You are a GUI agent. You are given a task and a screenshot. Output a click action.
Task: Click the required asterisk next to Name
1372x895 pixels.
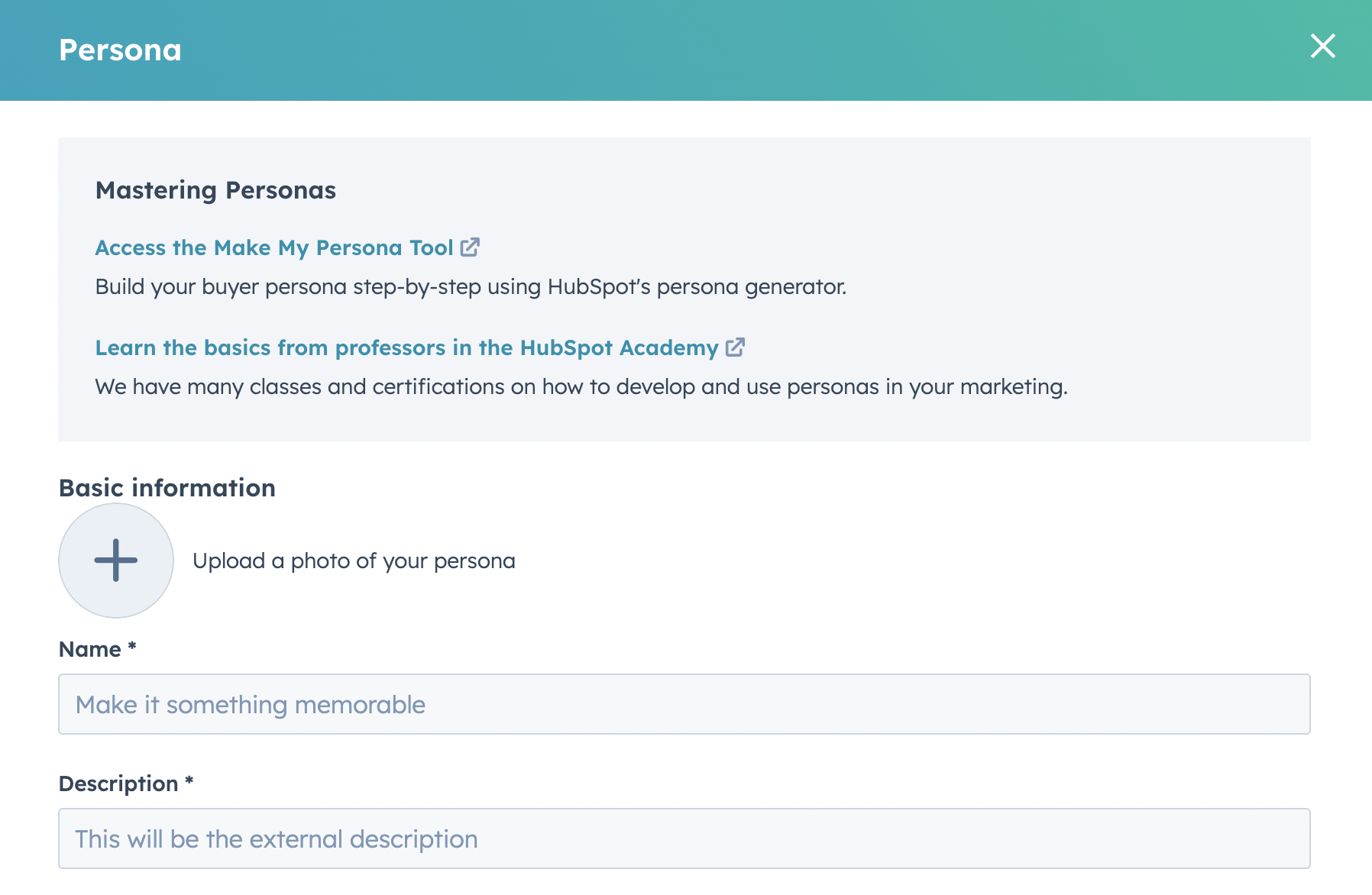[x=131, y=647]
